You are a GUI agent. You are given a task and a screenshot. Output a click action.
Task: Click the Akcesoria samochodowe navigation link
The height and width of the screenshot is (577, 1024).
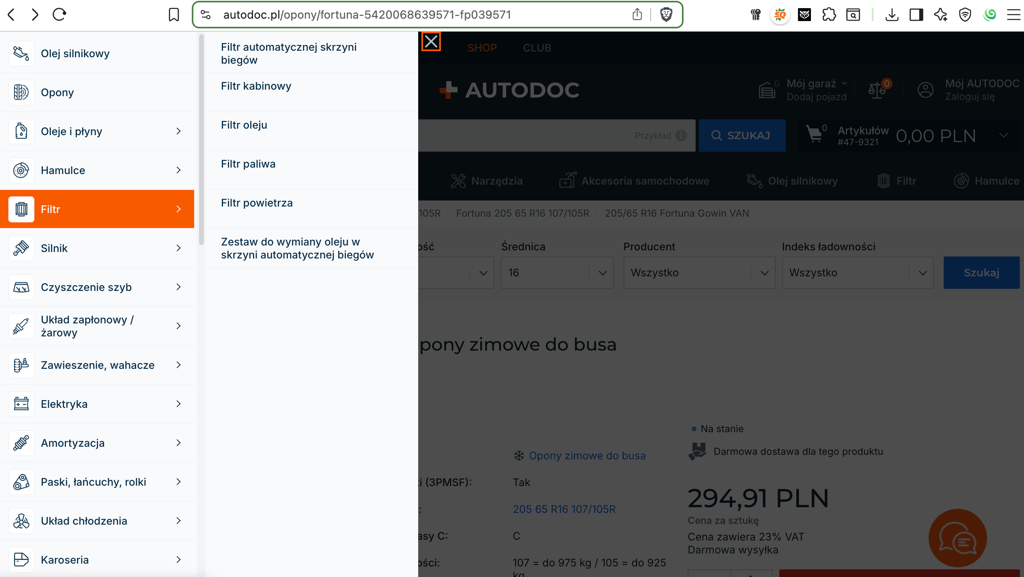pos(634,181)
